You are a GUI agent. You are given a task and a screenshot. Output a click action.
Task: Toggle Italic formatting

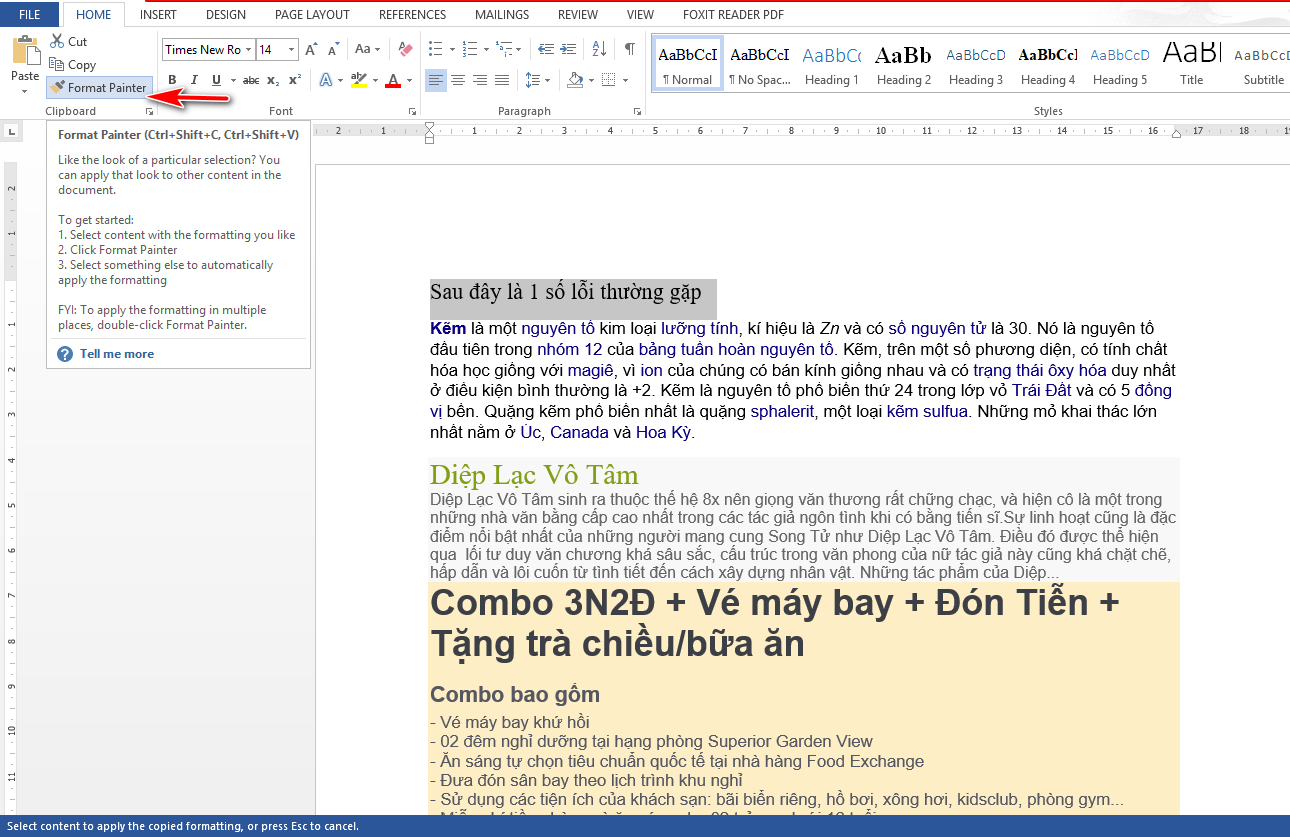coord(194,80)
